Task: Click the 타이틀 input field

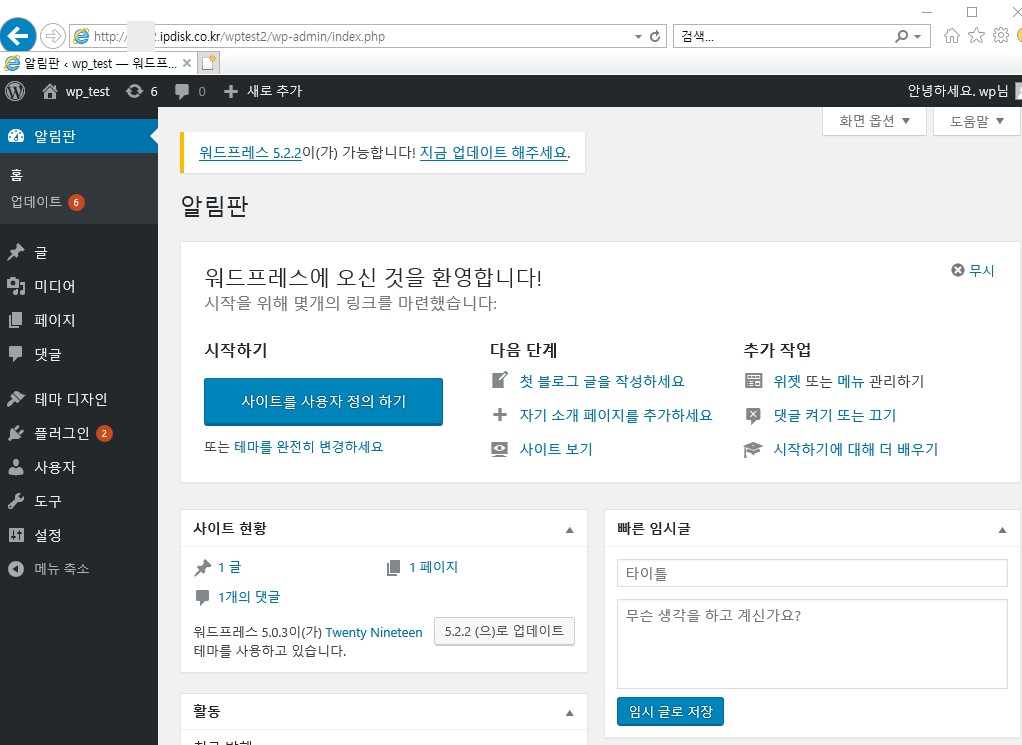Action: point(812,574)
